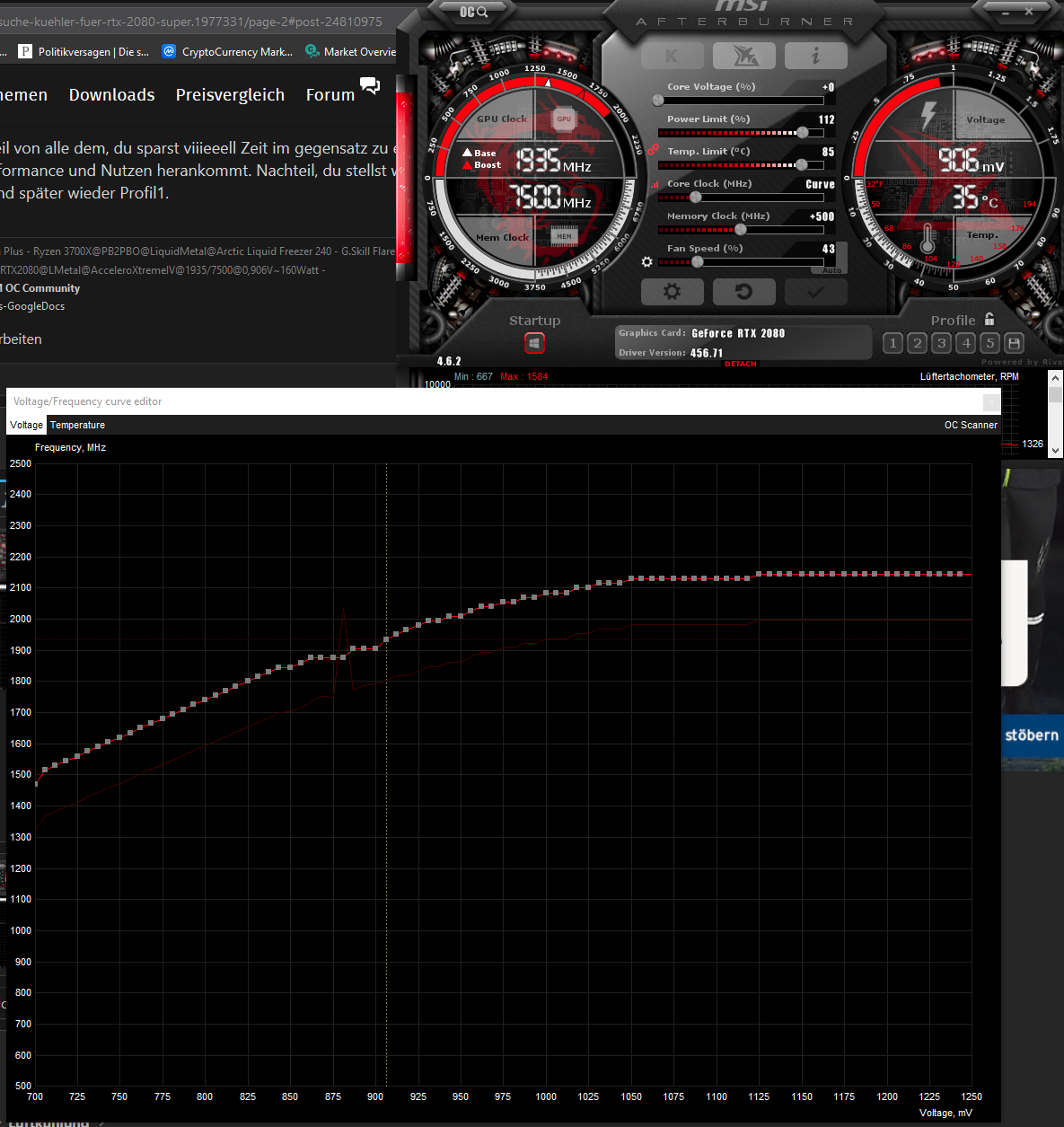Viewport: 1064px width, 1127px height.
Task: Close the Voltage/Frequency curve editor window
Action: point(991,401)
